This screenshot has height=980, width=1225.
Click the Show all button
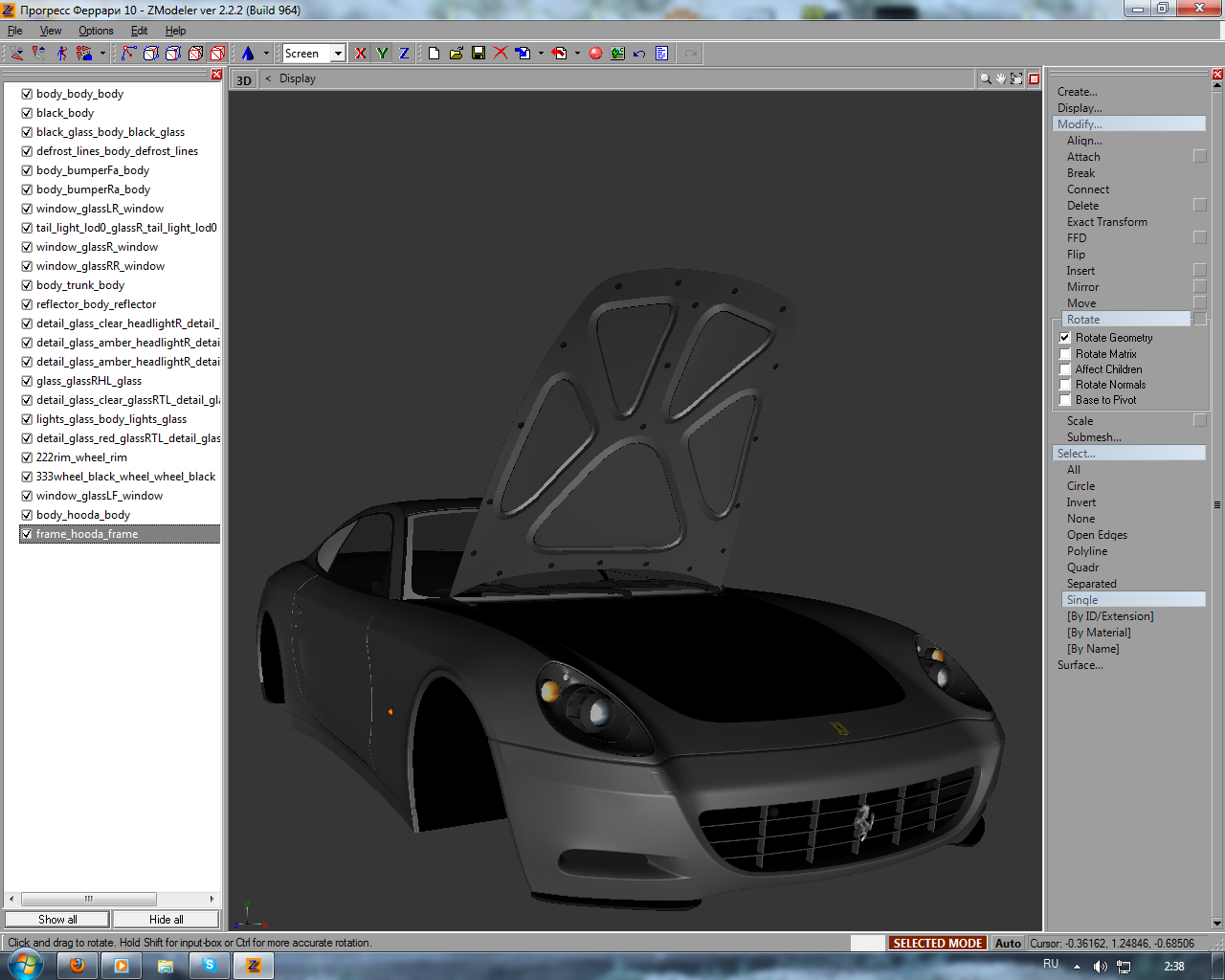pyautogui.click(x=57, y=920)
